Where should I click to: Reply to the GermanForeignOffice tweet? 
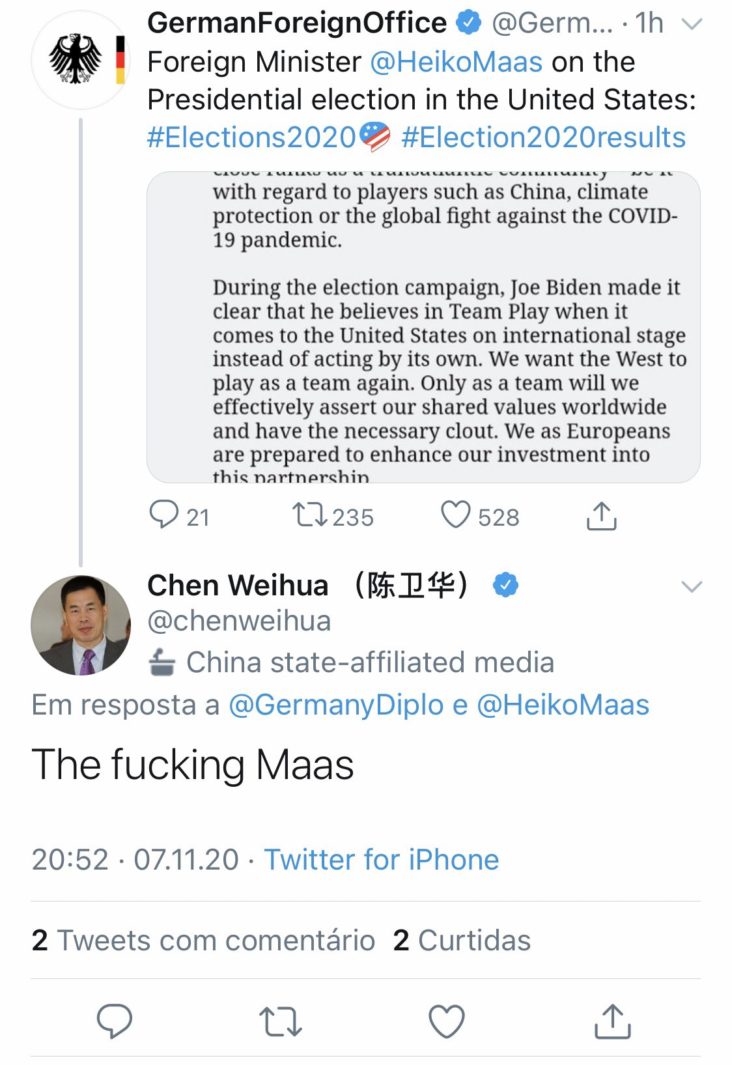[164, 515]
